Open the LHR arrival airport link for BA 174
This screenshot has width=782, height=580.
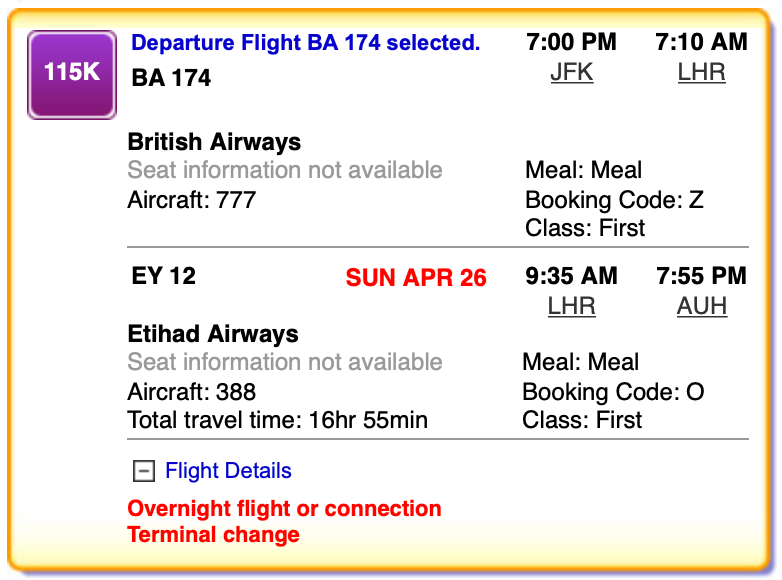coord(701,72)
